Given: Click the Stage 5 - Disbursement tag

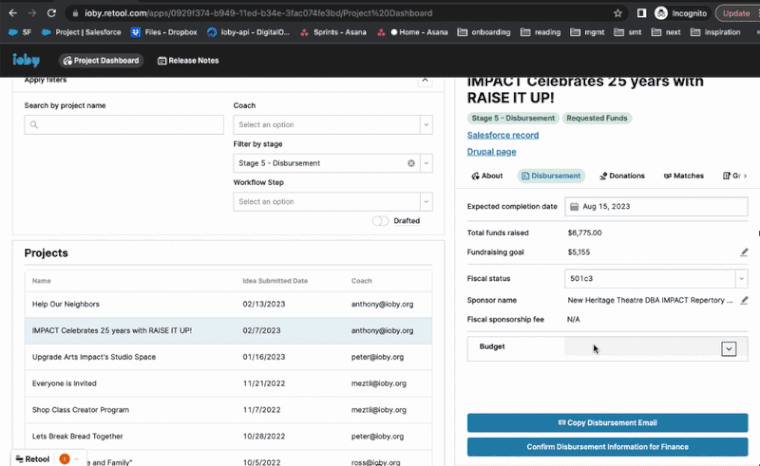Looking at the screenshot, I should point(513,118).
